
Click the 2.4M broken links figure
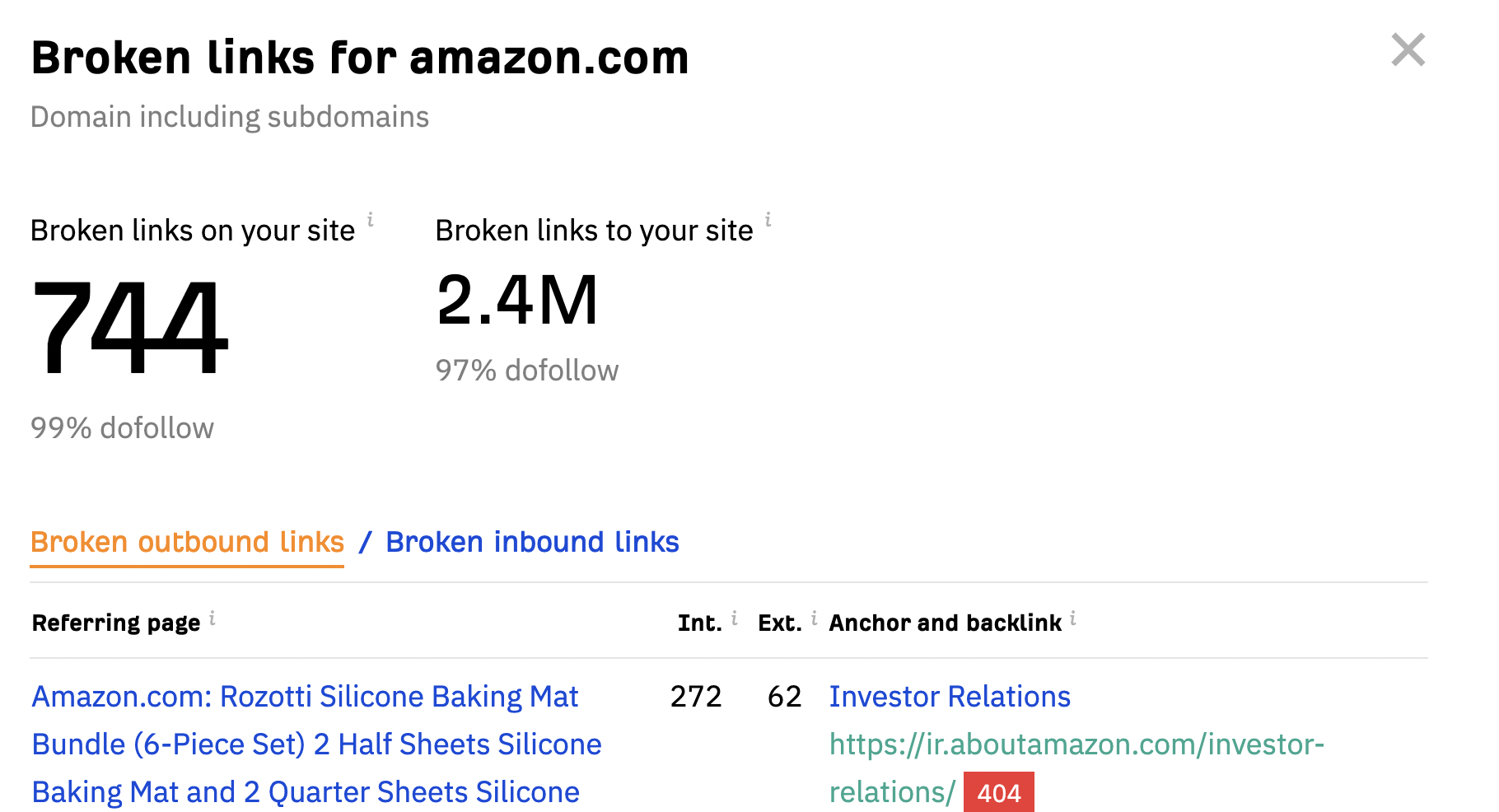point(517,301)
